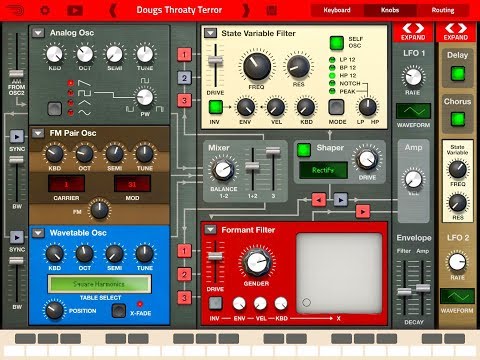Toggle the Wavetable Osc SYNC arrow button
This screenshot has width=480, height=360.
click(x=17, y=237)
